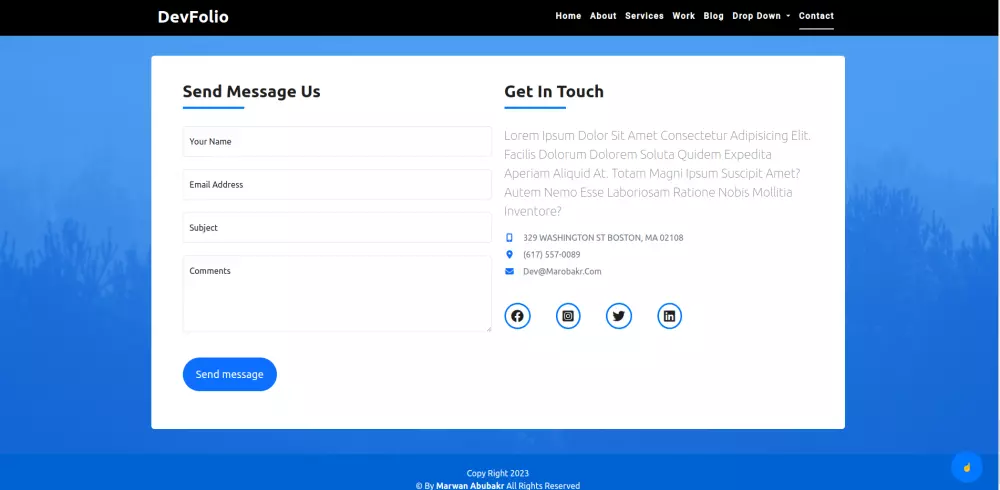Click the icon beside the (617) phone number

tap(509, 255)
